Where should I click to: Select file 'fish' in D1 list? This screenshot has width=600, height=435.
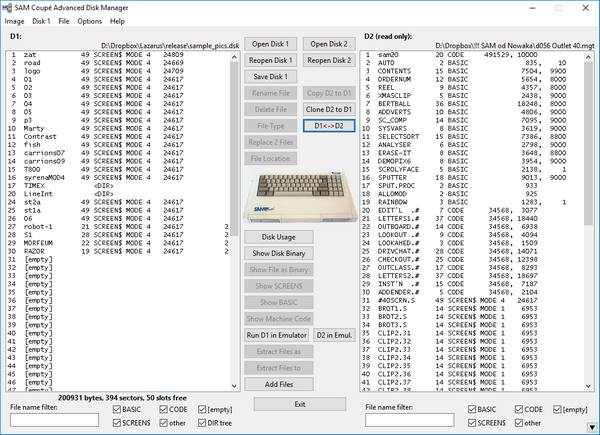click(118, 145)
